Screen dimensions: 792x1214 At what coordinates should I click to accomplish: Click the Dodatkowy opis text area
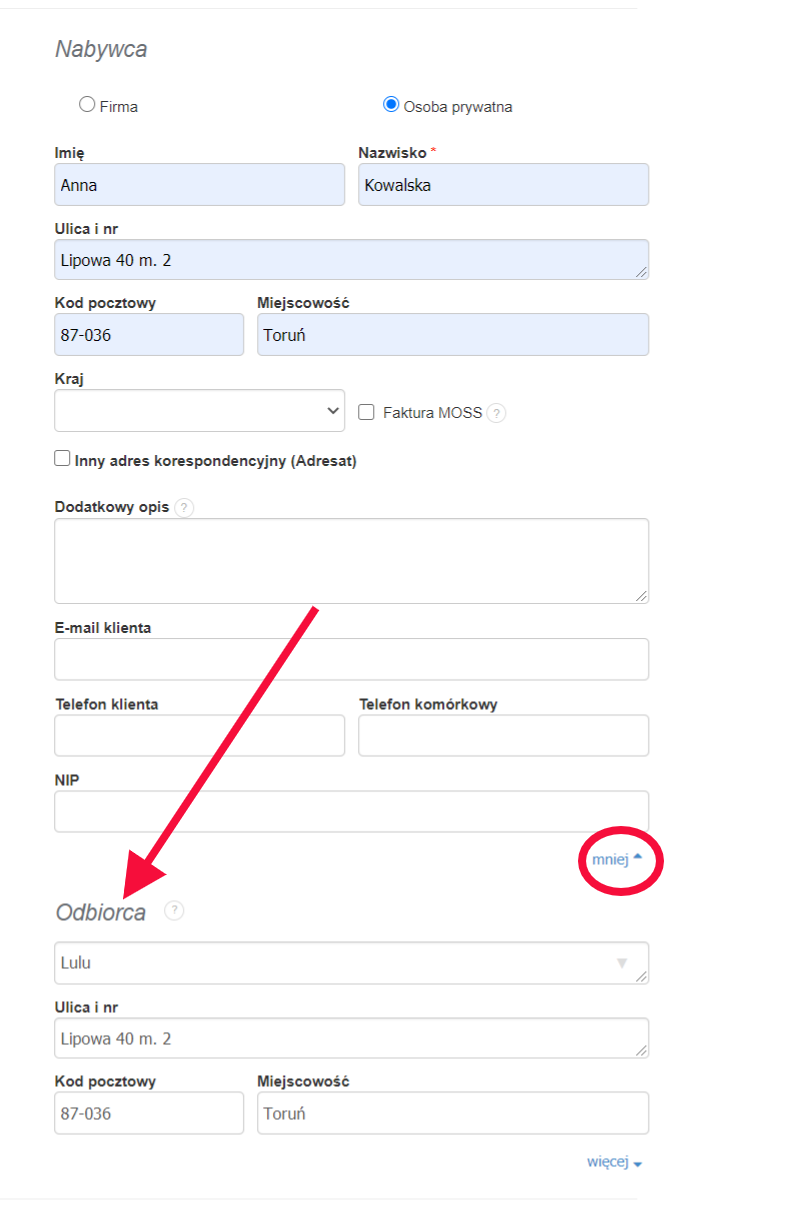click(351, 561)
